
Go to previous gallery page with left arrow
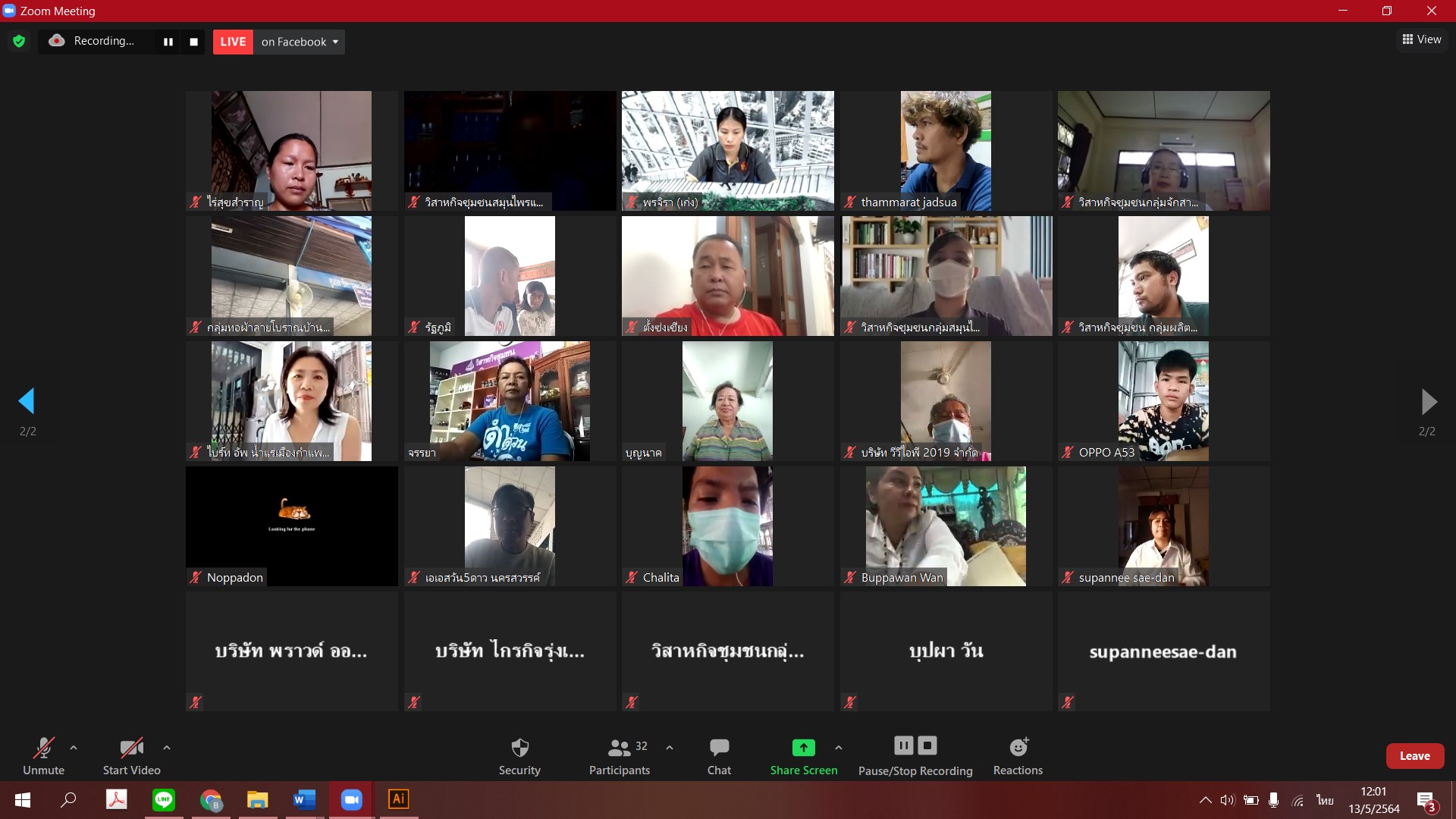tap(27, 401)
